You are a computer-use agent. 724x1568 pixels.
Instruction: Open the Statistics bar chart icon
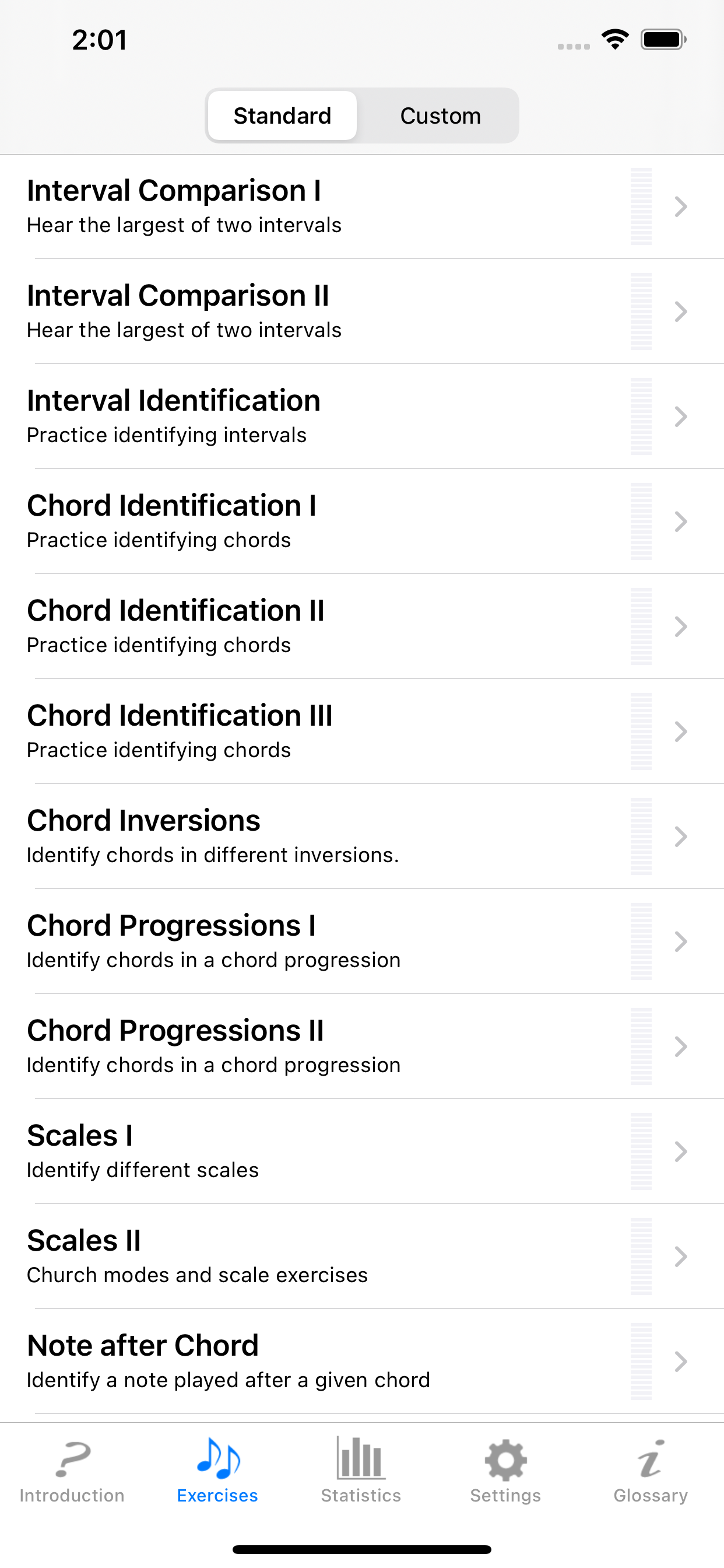361,1458
